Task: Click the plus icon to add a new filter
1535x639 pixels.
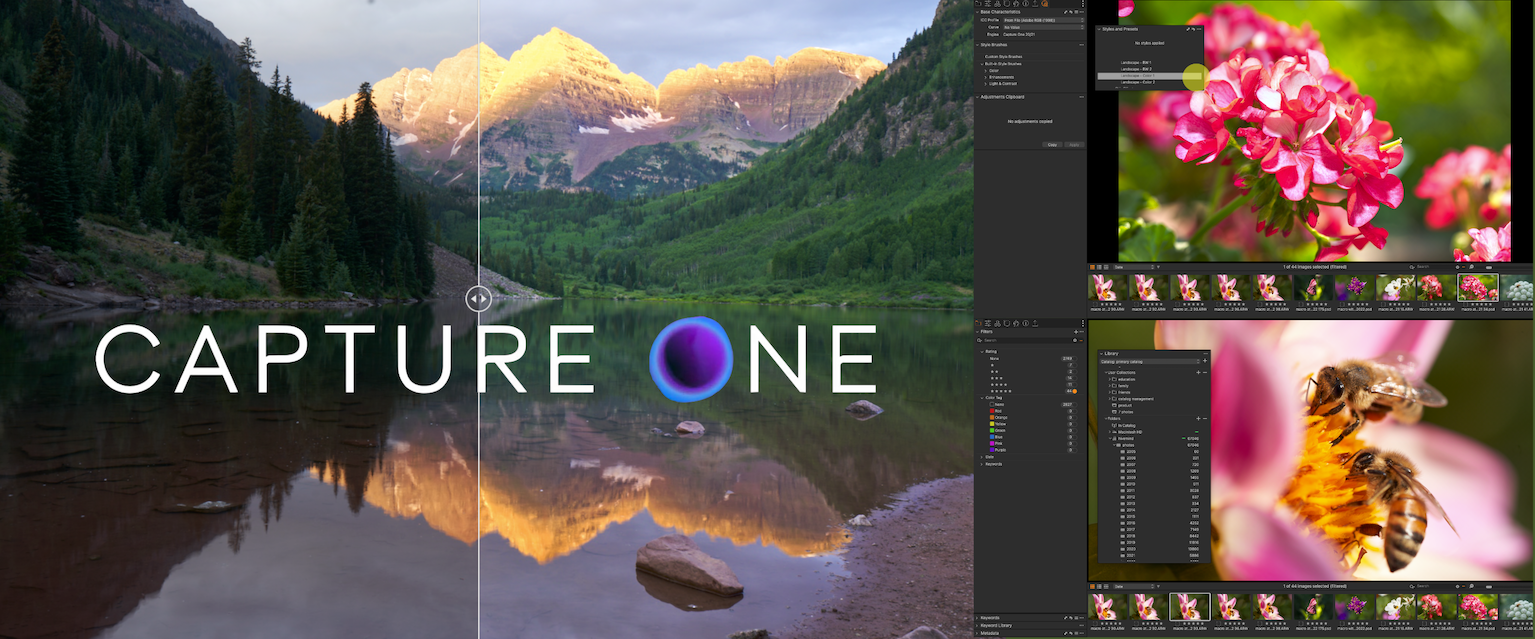Action: tap(1075, 332)
